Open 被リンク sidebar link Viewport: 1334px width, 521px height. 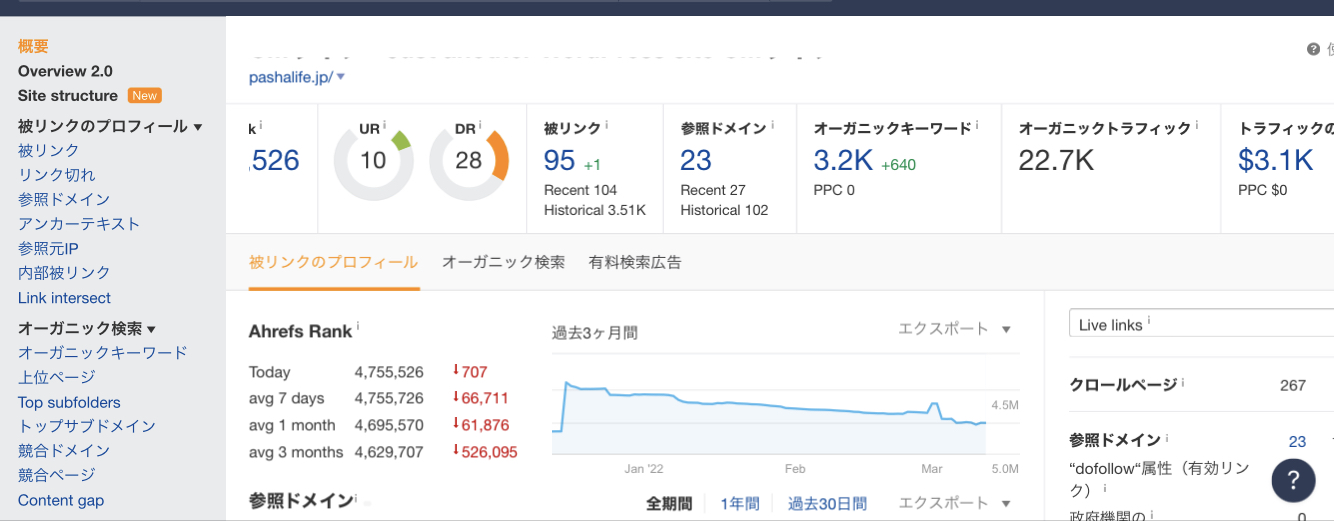(x=49, y=151)
